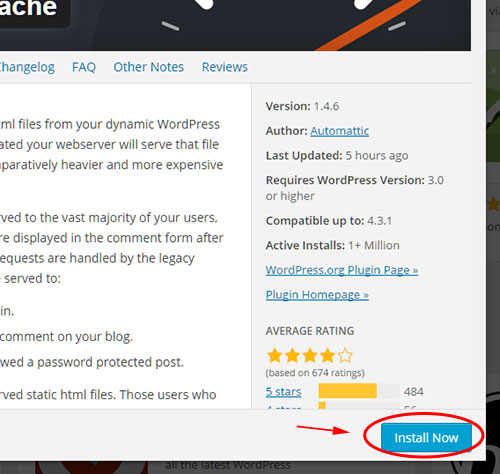Click the fourth filled rating star

[x=328, y=355]
